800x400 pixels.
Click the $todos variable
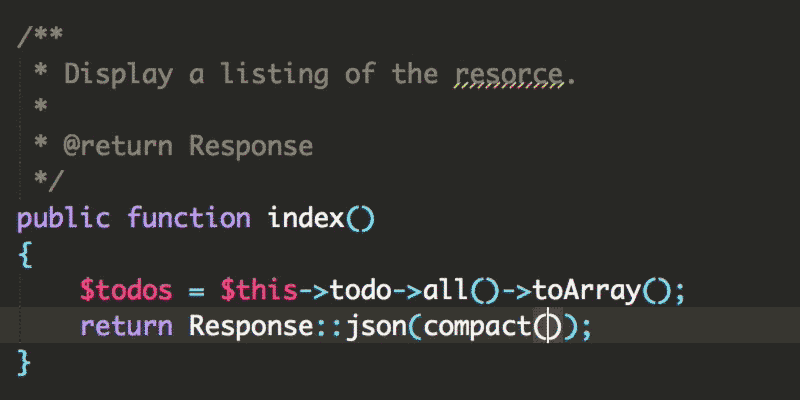[127, 290]
